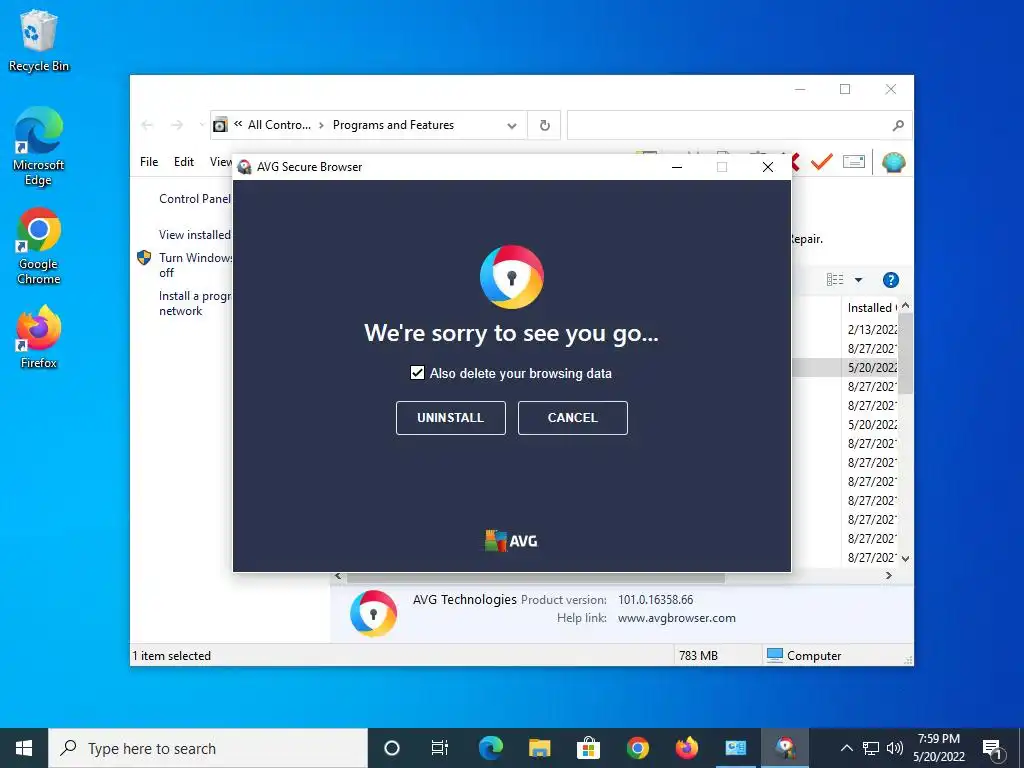Select Firefox desktop shortcut
This screenshot has width=1024, height=768.
tap(39, 337)
